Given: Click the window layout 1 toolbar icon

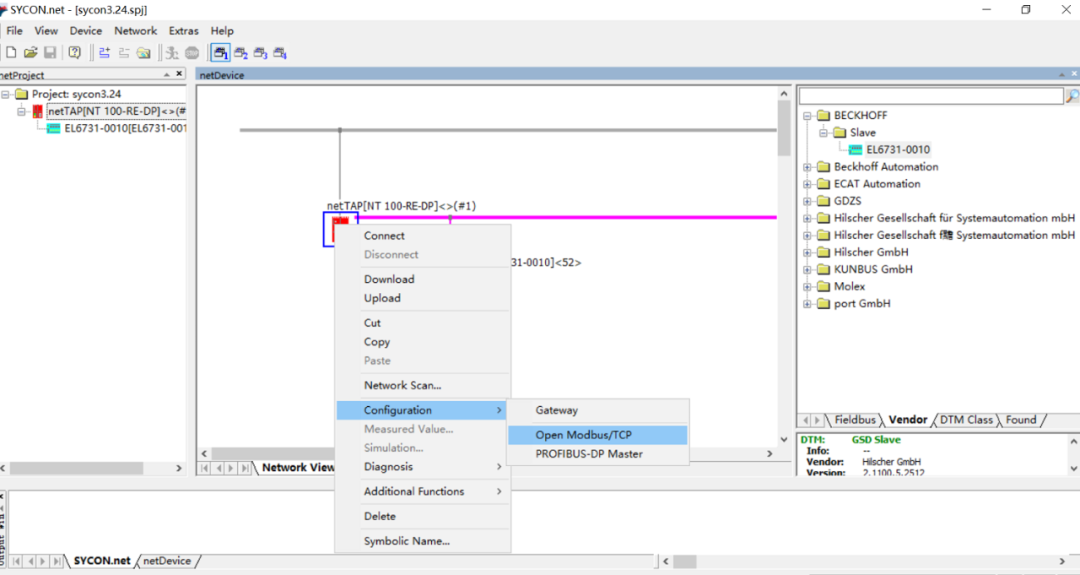Looking at the screenshot, I should click(219, 52).
